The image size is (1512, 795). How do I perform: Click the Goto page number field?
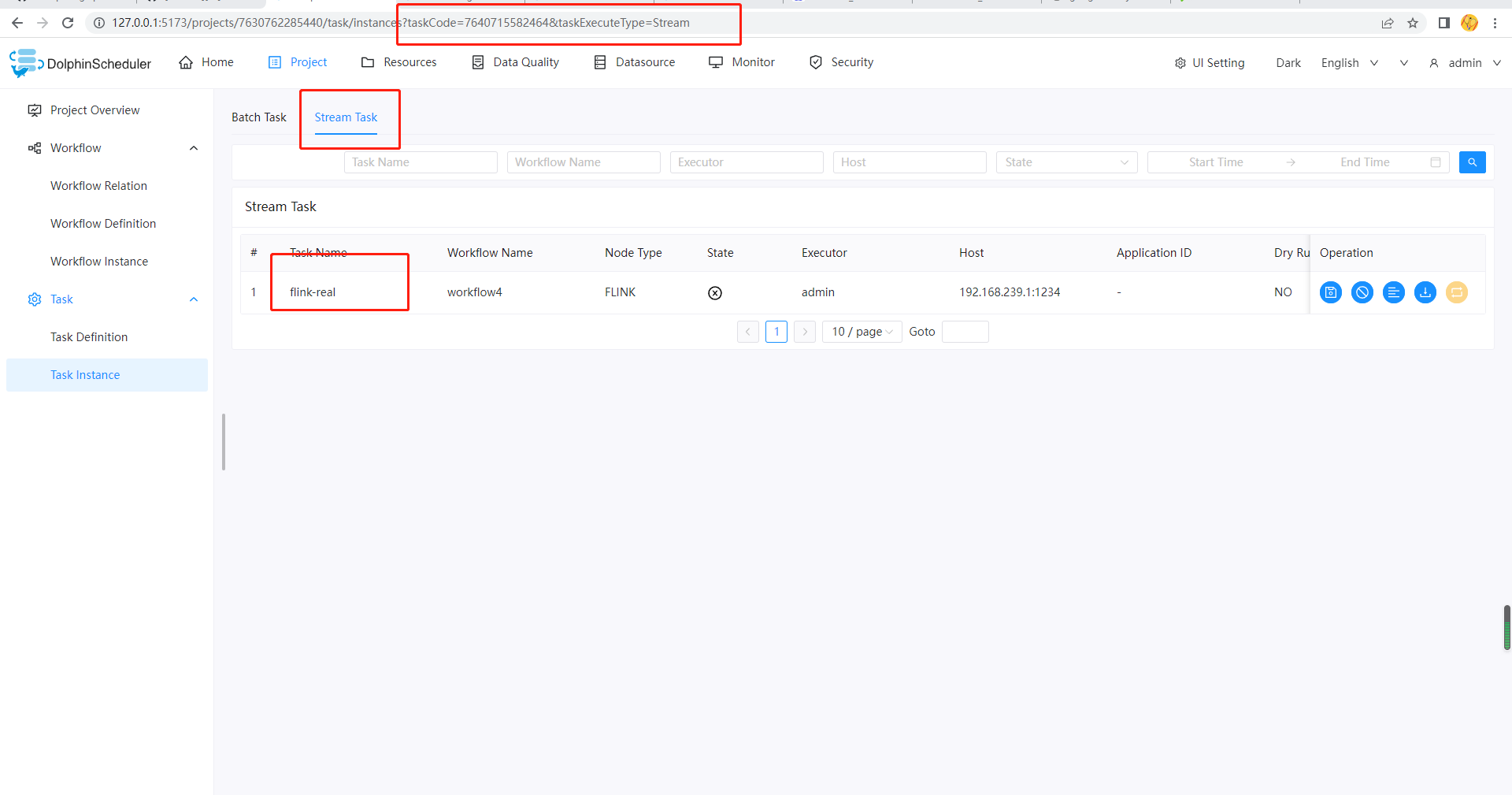pos(965,332)
